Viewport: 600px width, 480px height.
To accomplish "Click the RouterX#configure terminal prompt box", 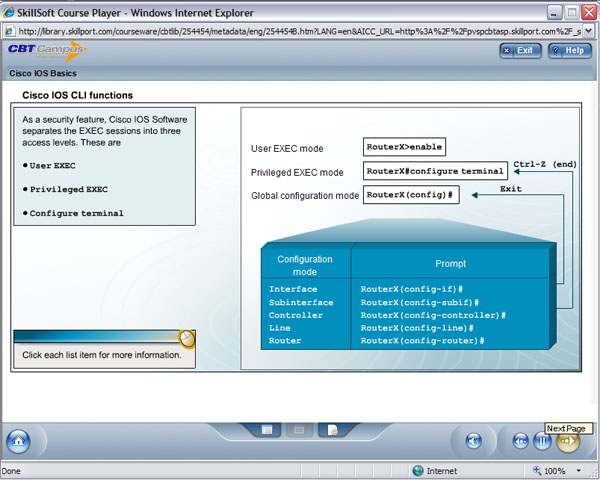I will click(435, 171).
